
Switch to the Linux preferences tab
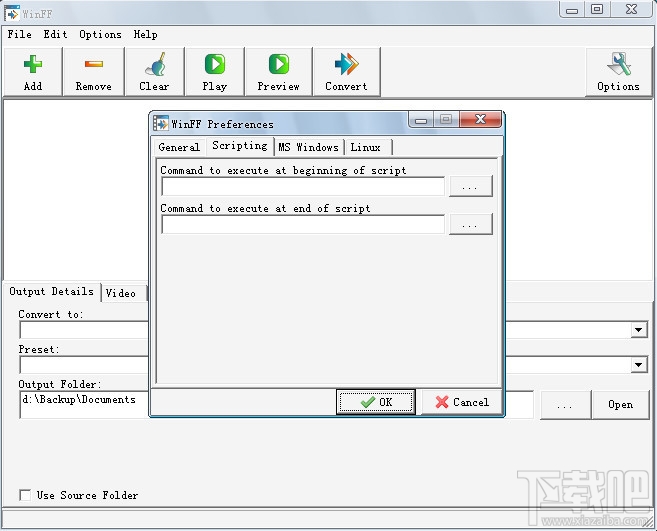(x=366, y=147)
